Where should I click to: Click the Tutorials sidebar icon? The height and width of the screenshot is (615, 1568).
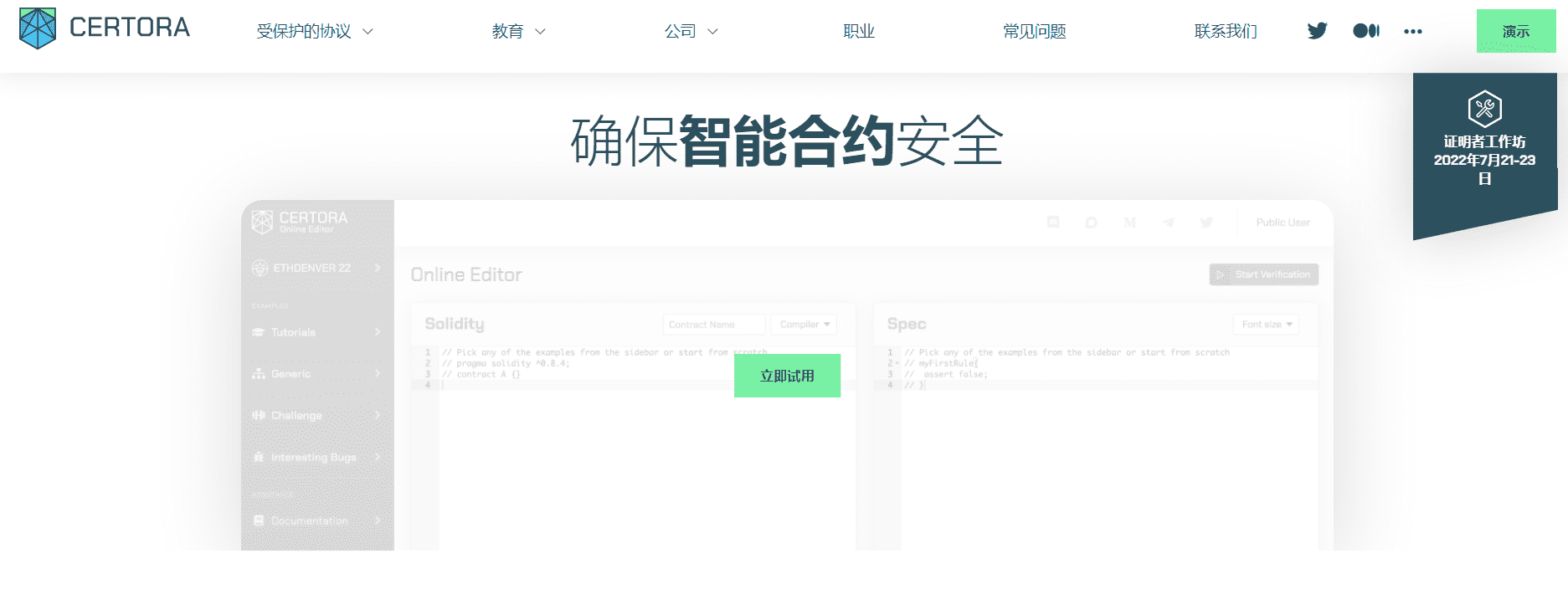(x=259, y=332)
